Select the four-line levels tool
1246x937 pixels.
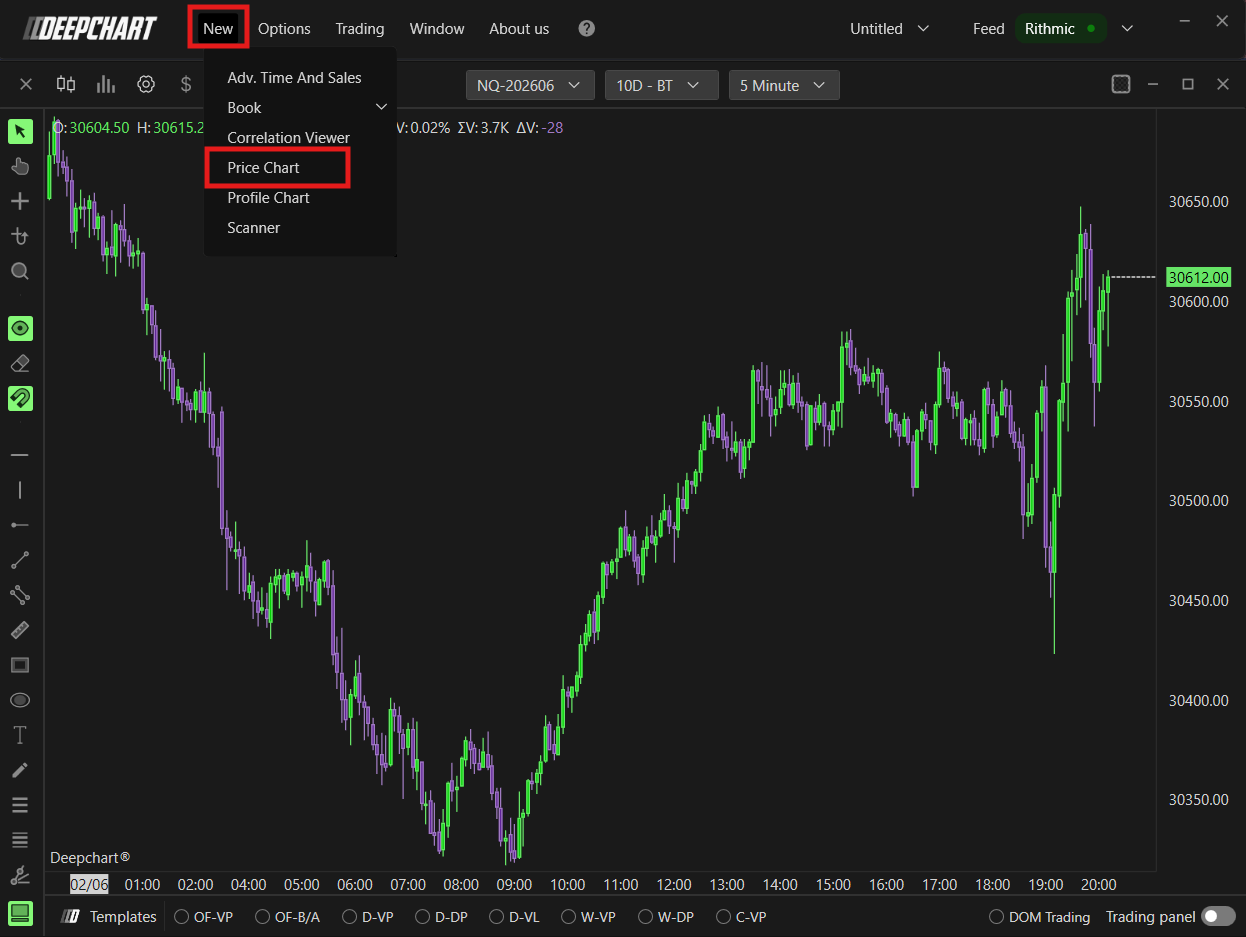pos(20,840)
